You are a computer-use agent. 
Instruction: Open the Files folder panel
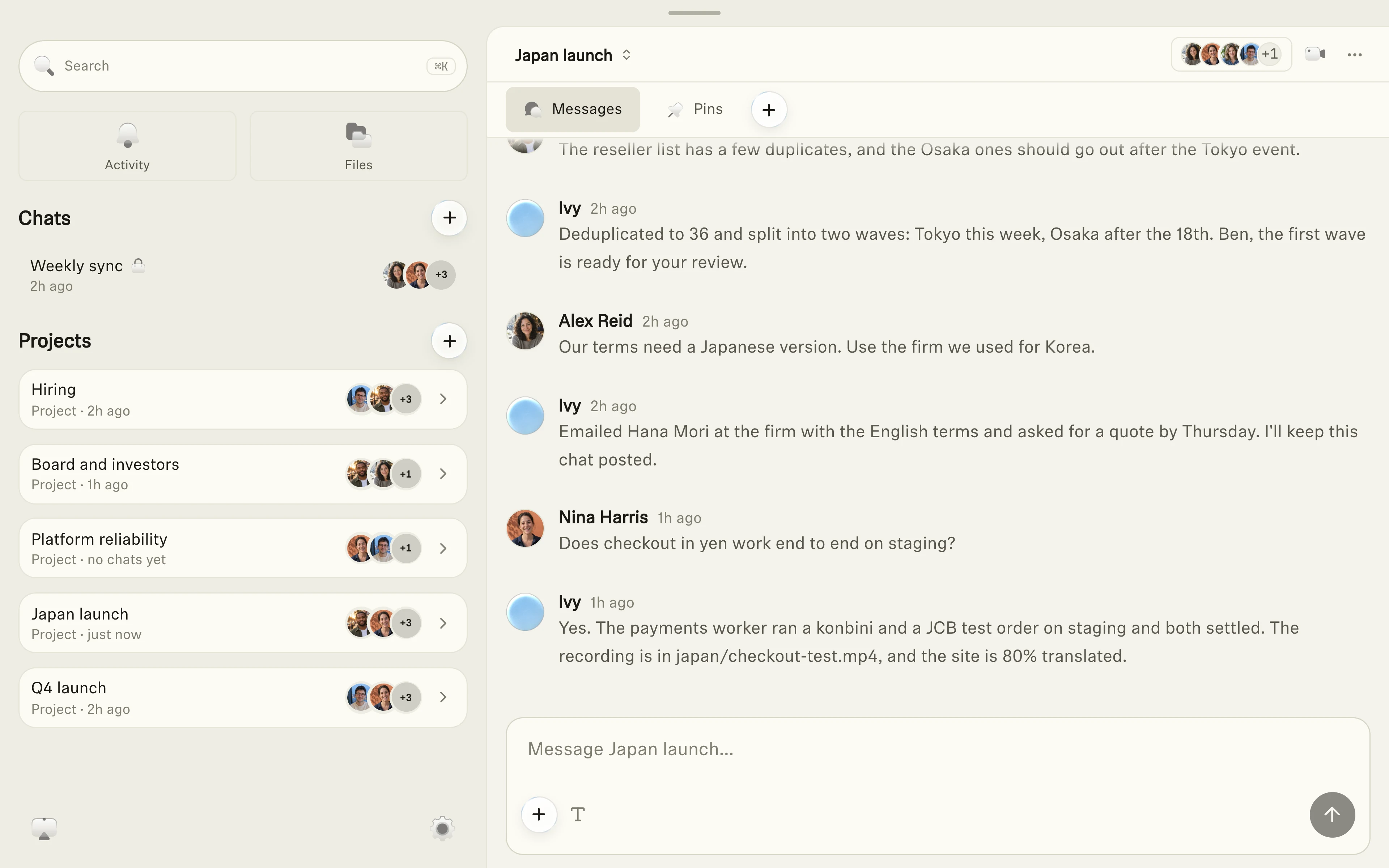359,146
